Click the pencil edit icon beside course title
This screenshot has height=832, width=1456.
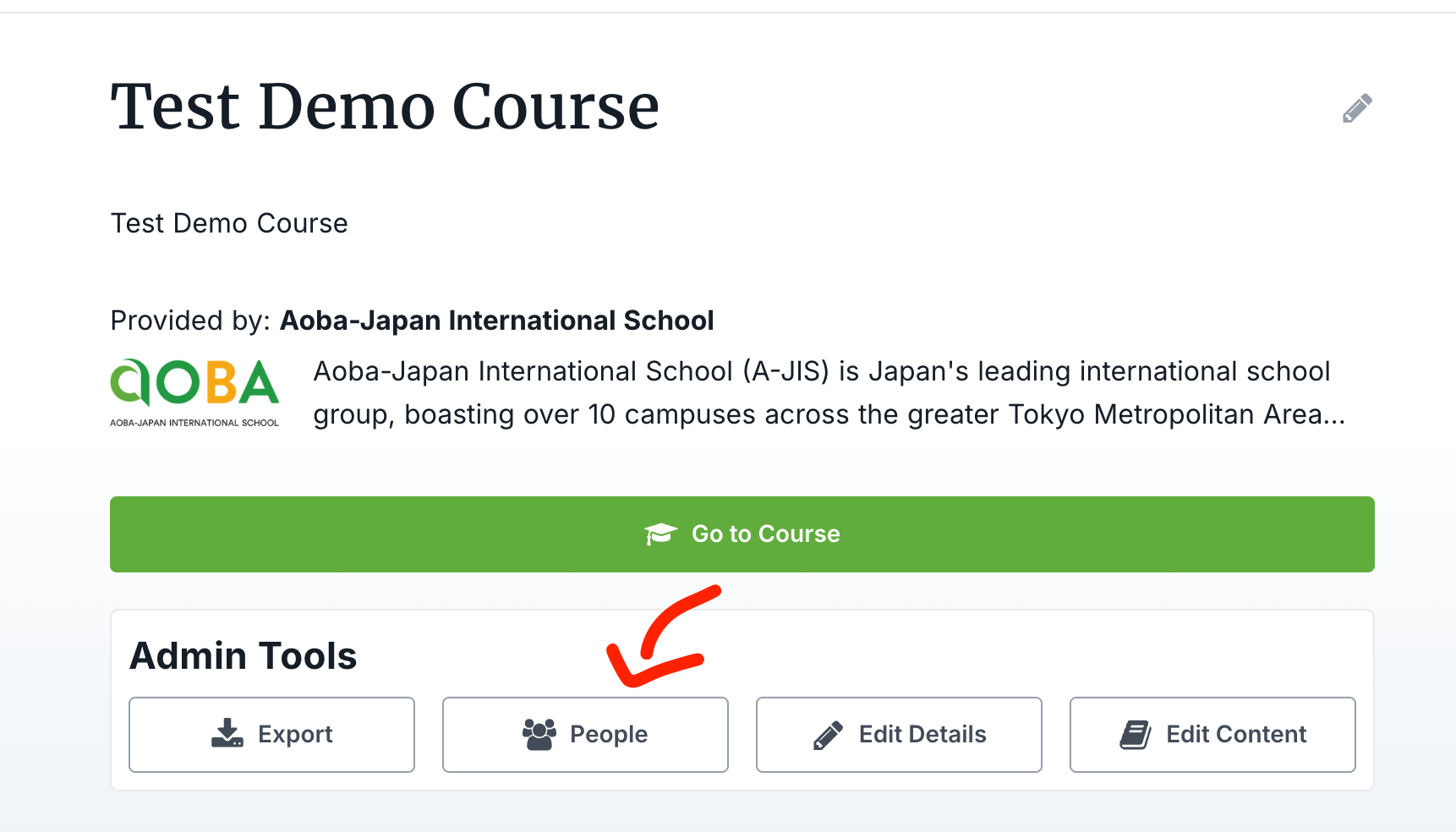coord(1357,108)
